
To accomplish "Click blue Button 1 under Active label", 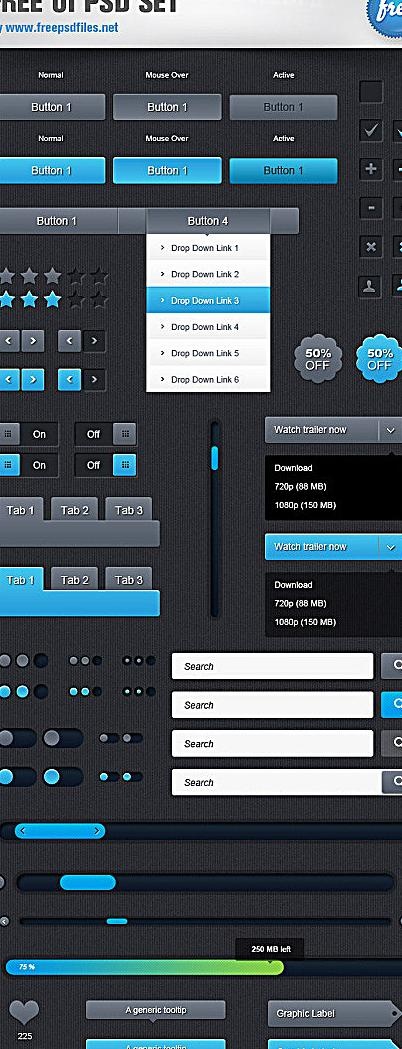I will click(284, 171).
